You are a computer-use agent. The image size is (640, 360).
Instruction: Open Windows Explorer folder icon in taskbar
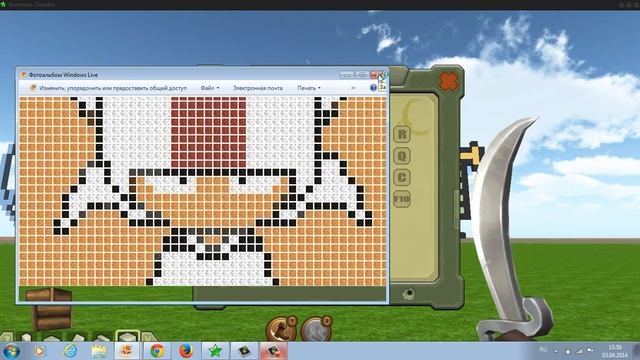(x=99, y=351)
